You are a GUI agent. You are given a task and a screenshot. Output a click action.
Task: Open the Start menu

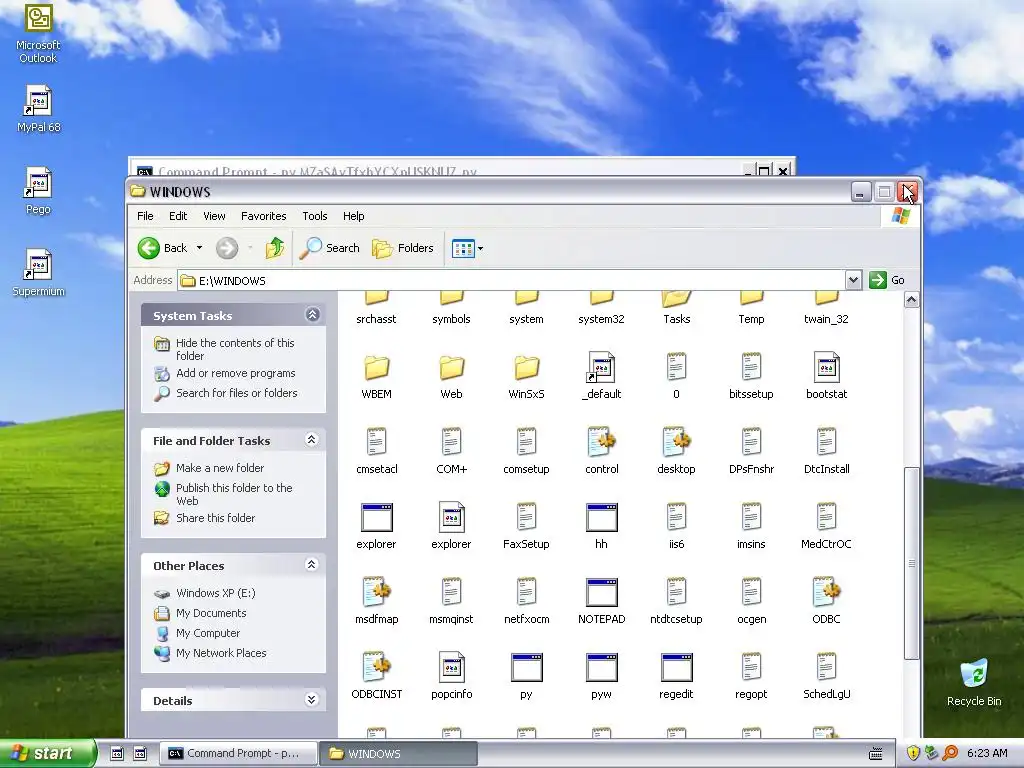(47, 753)
